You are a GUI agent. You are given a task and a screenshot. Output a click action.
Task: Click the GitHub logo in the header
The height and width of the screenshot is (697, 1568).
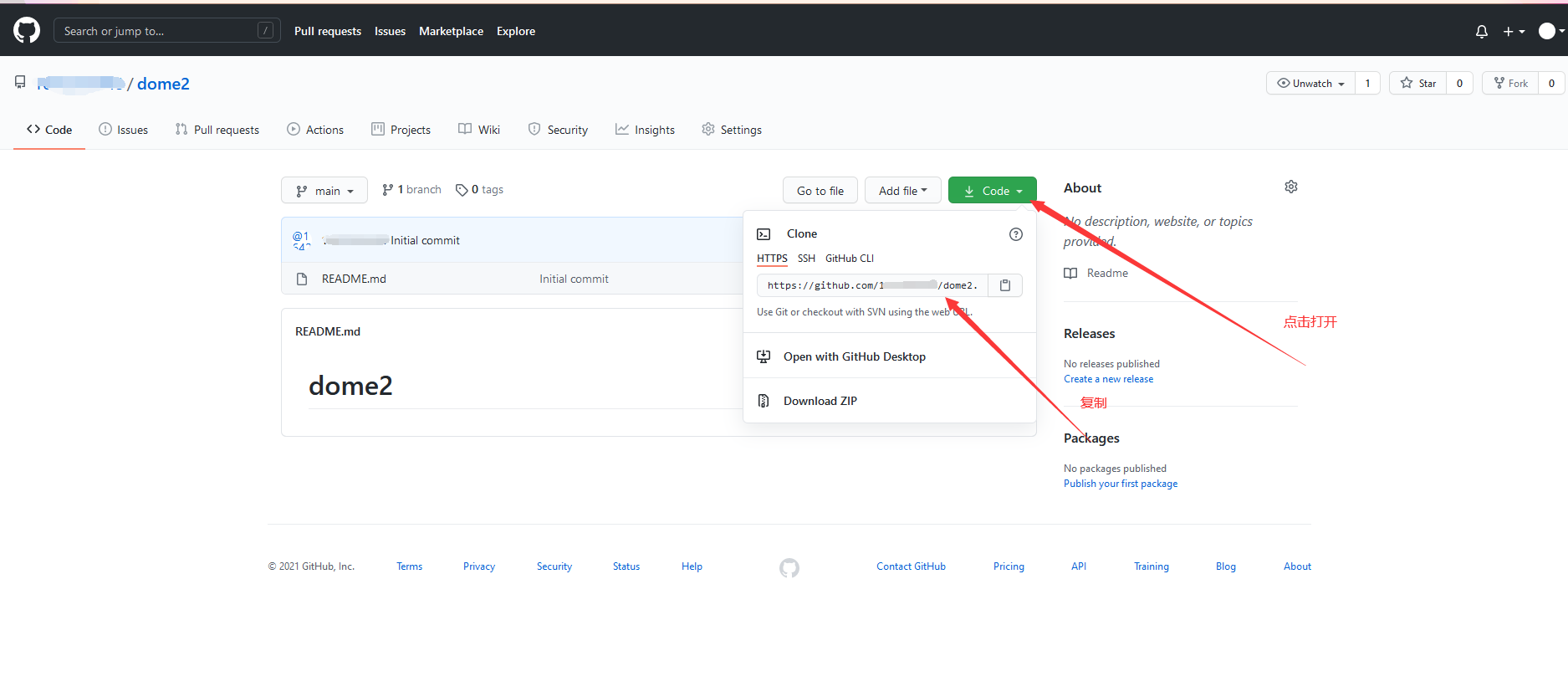coord(27,30)
